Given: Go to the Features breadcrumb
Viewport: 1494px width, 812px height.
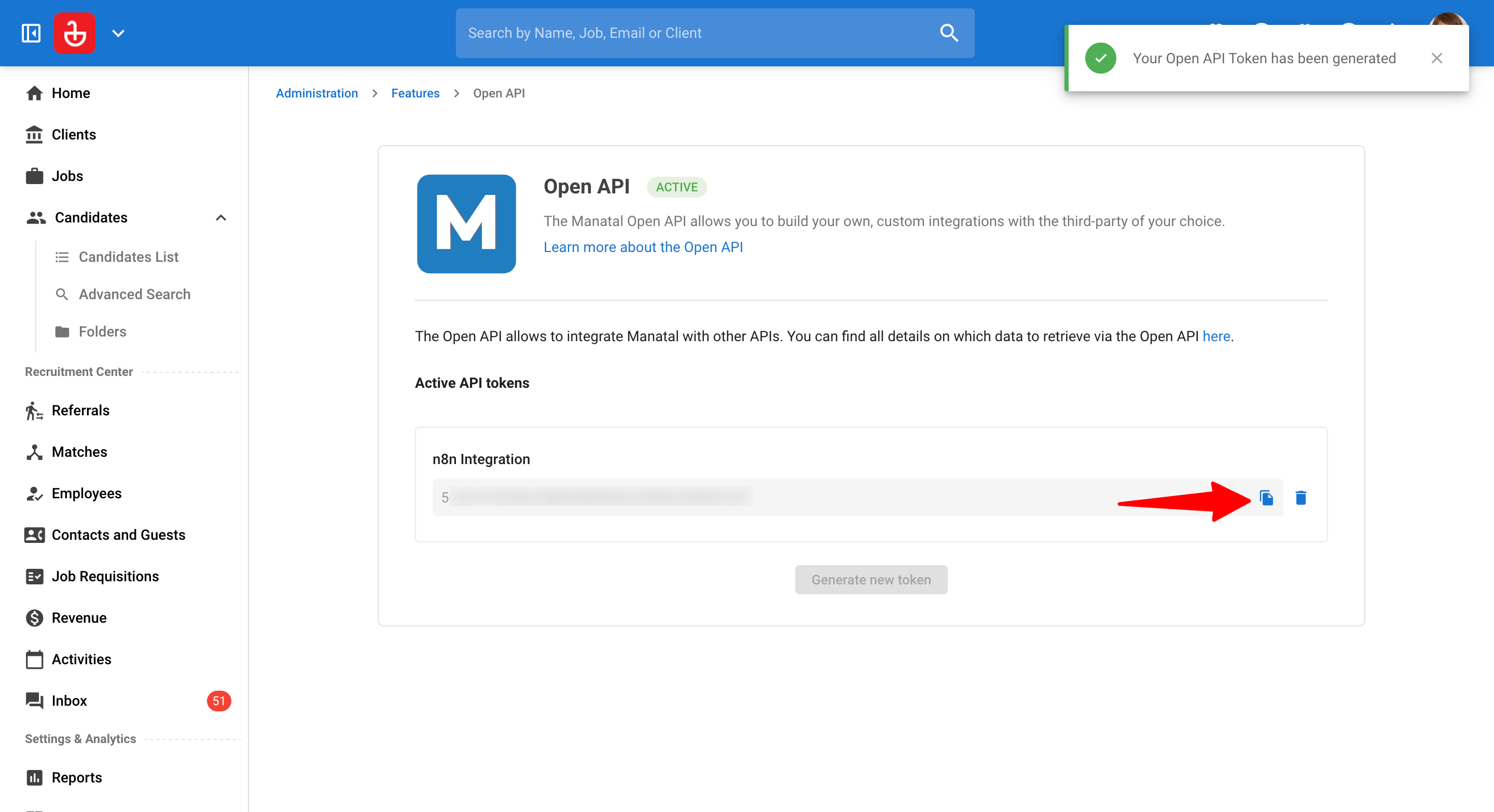Looking at the screenshot, I should (x=415, y=93).
